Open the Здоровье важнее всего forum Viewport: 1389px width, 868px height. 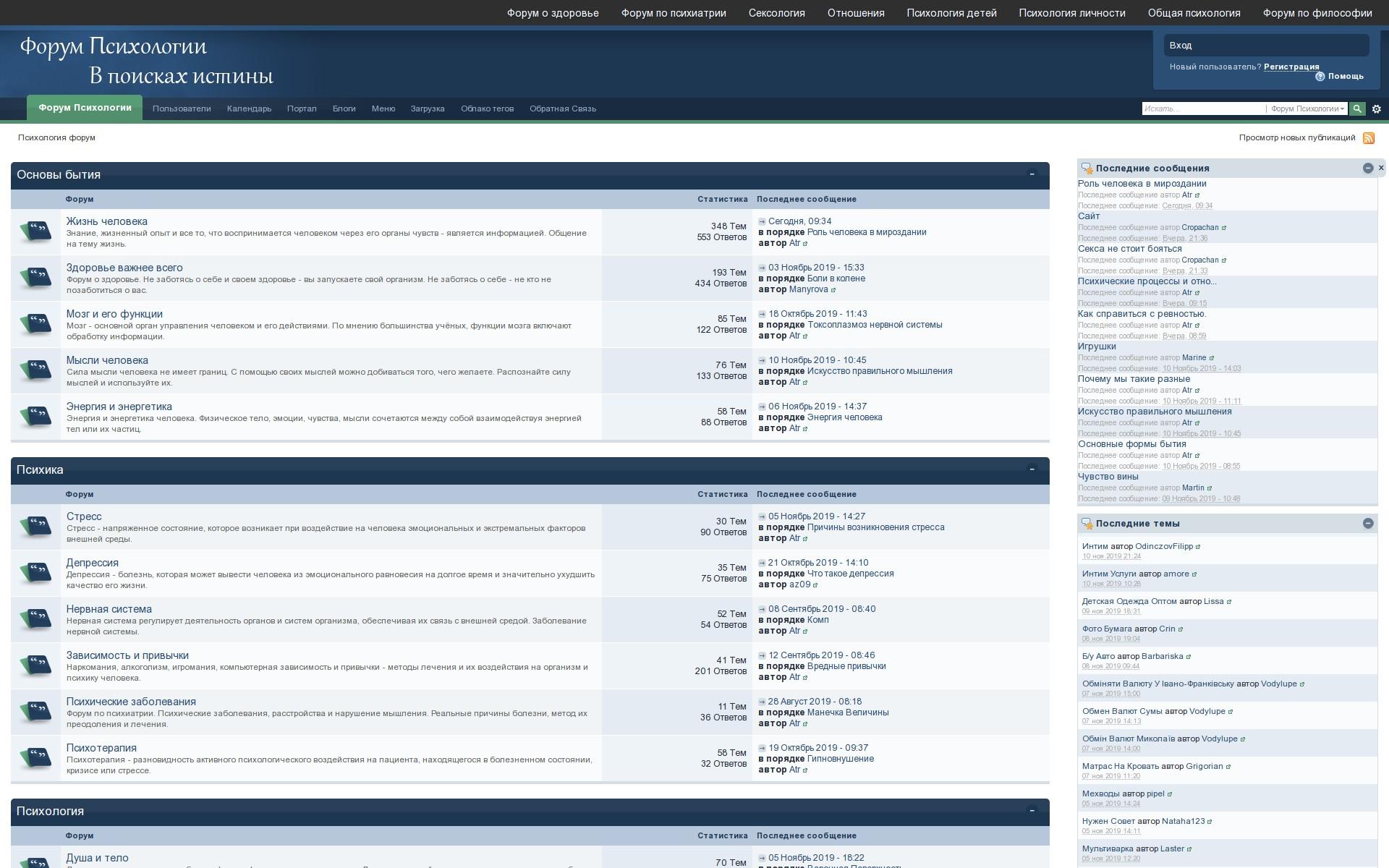(124, 268)
